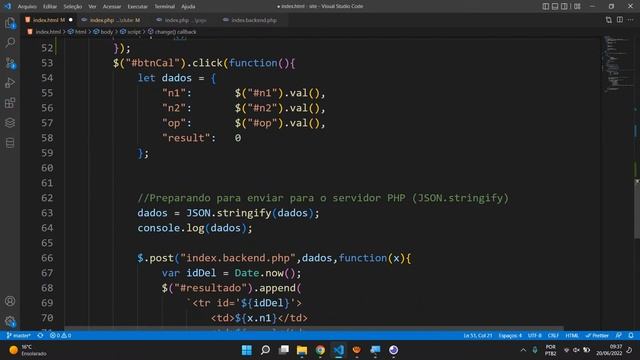Image resolution: width=640 pixels, height=360 pixels.
Task: Open the Windows Start menu
Action: (247, 350)
